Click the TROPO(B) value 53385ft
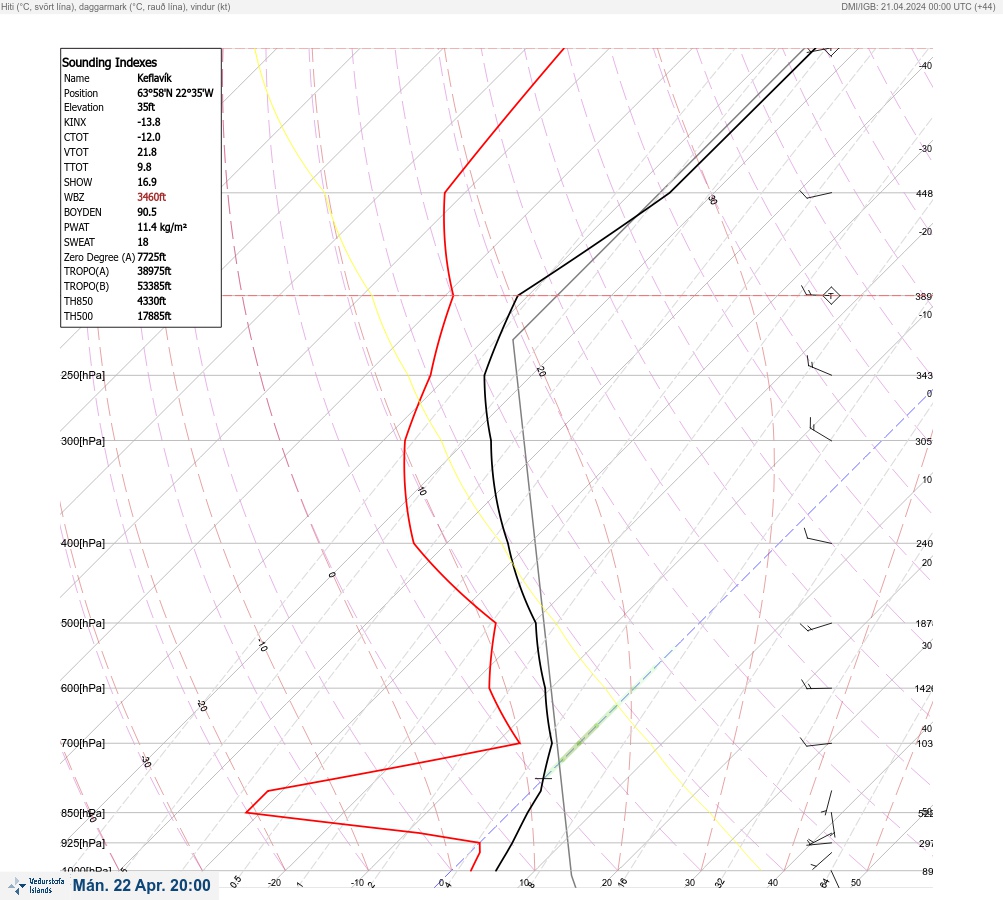This screenshot has height=900, width=1003. 154,286
